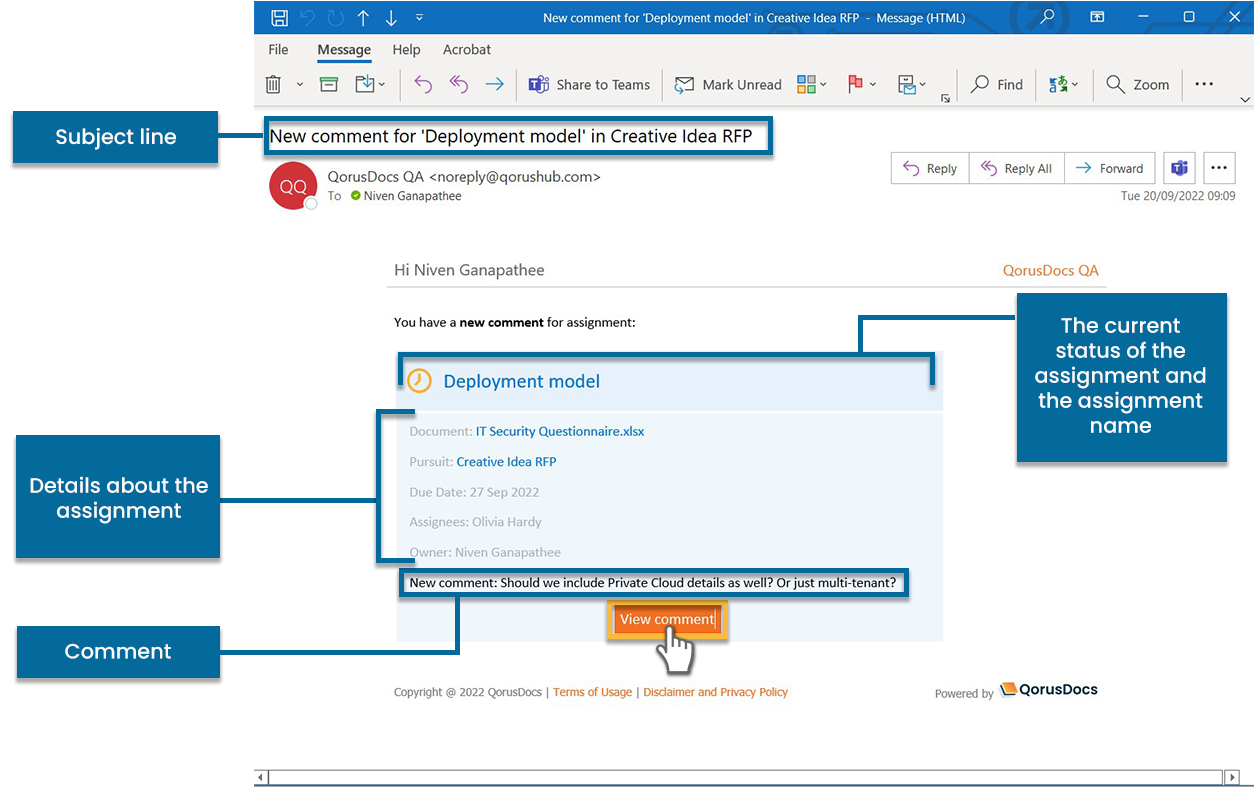Click the search magnifier in title bar

[1047, 17]
